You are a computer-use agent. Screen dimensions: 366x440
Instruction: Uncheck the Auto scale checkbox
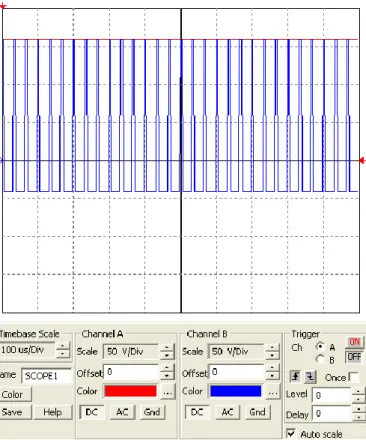[x=291, y=433]
